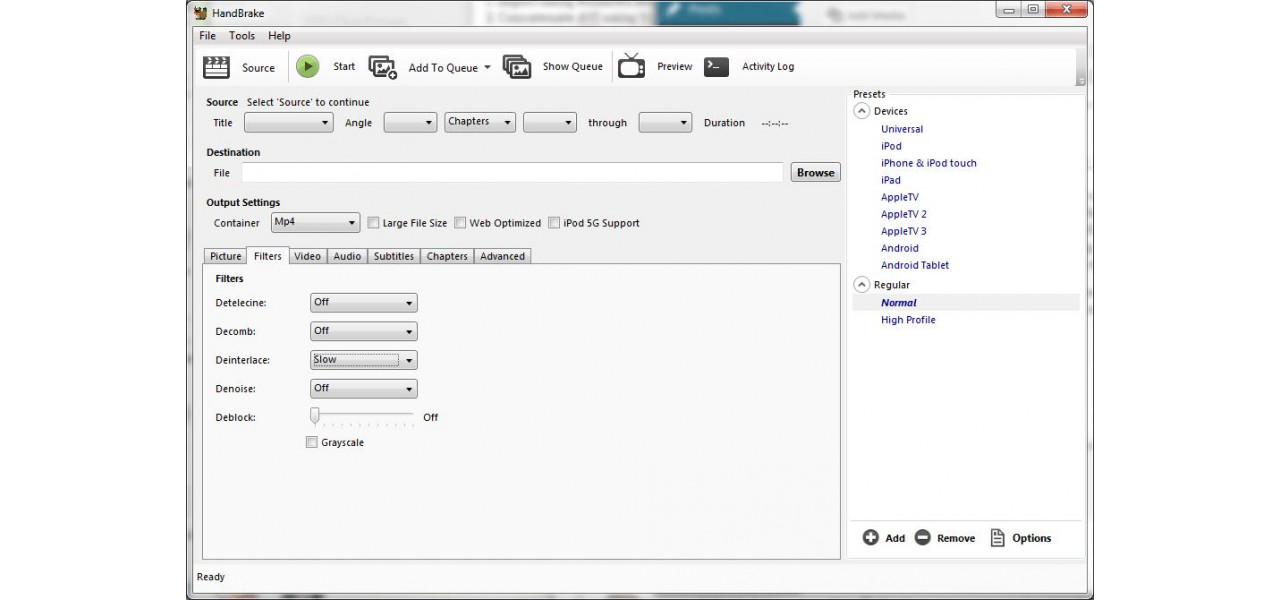Select the AppleTV 3 preset
Image resolution: width=1280 pixels, height=600 pixels.
pos(904,231)
